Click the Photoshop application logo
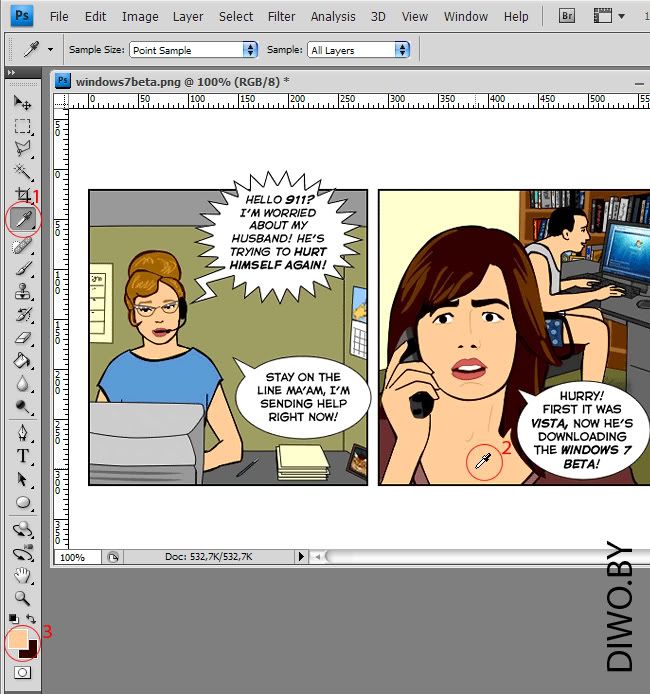 coord(22,16)
